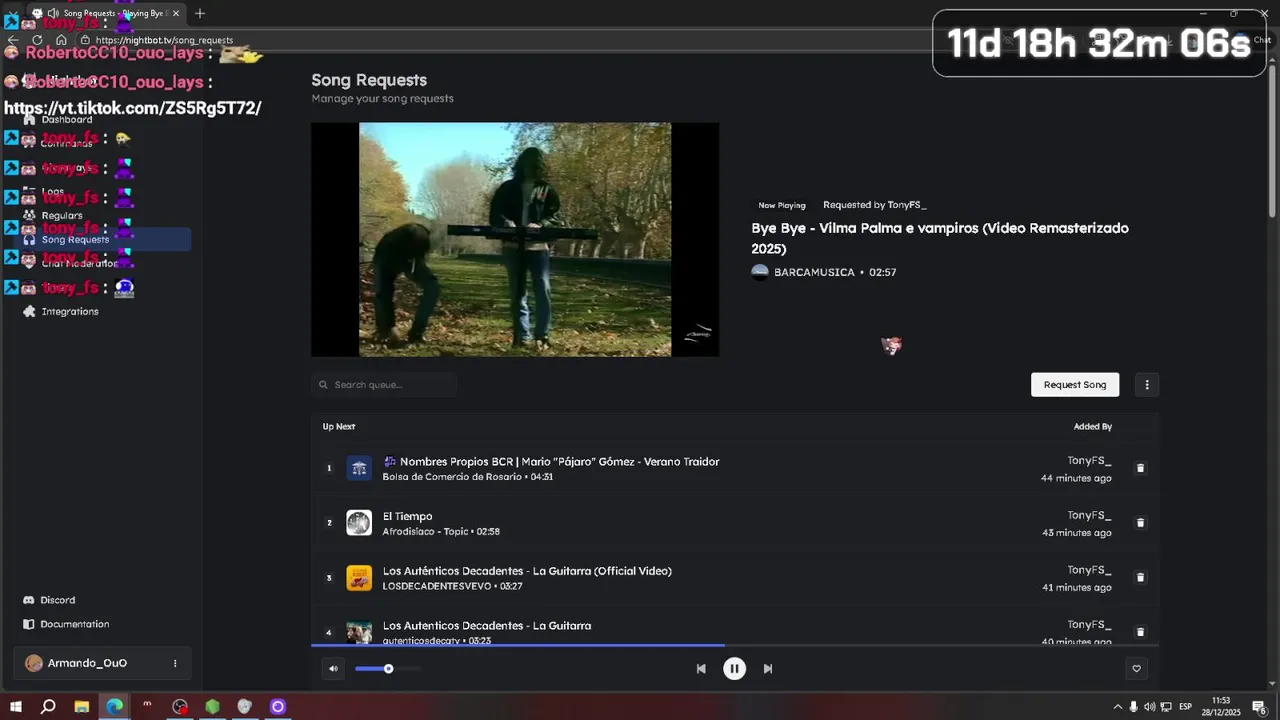
Task: Remove La Guitarra (Official Video) from queue
Action: tap(1140, 577)
